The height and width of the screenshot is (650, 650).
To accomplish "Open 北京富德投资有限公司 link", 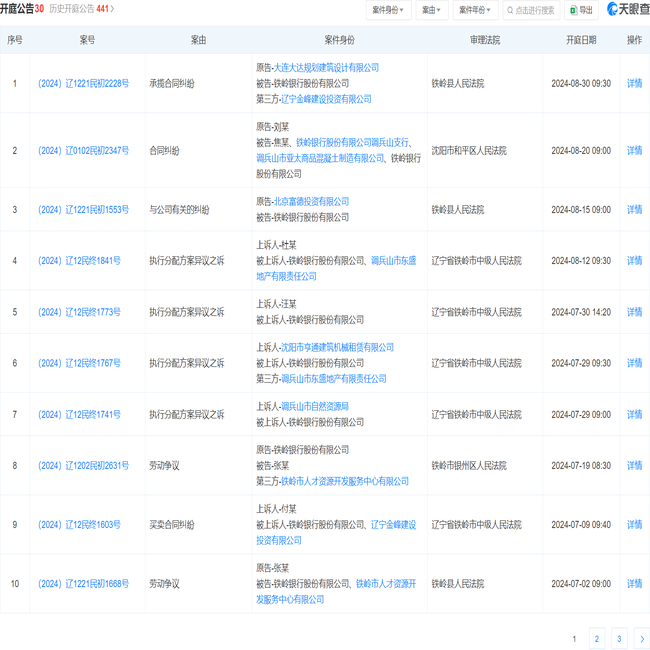I will point(312,201).
